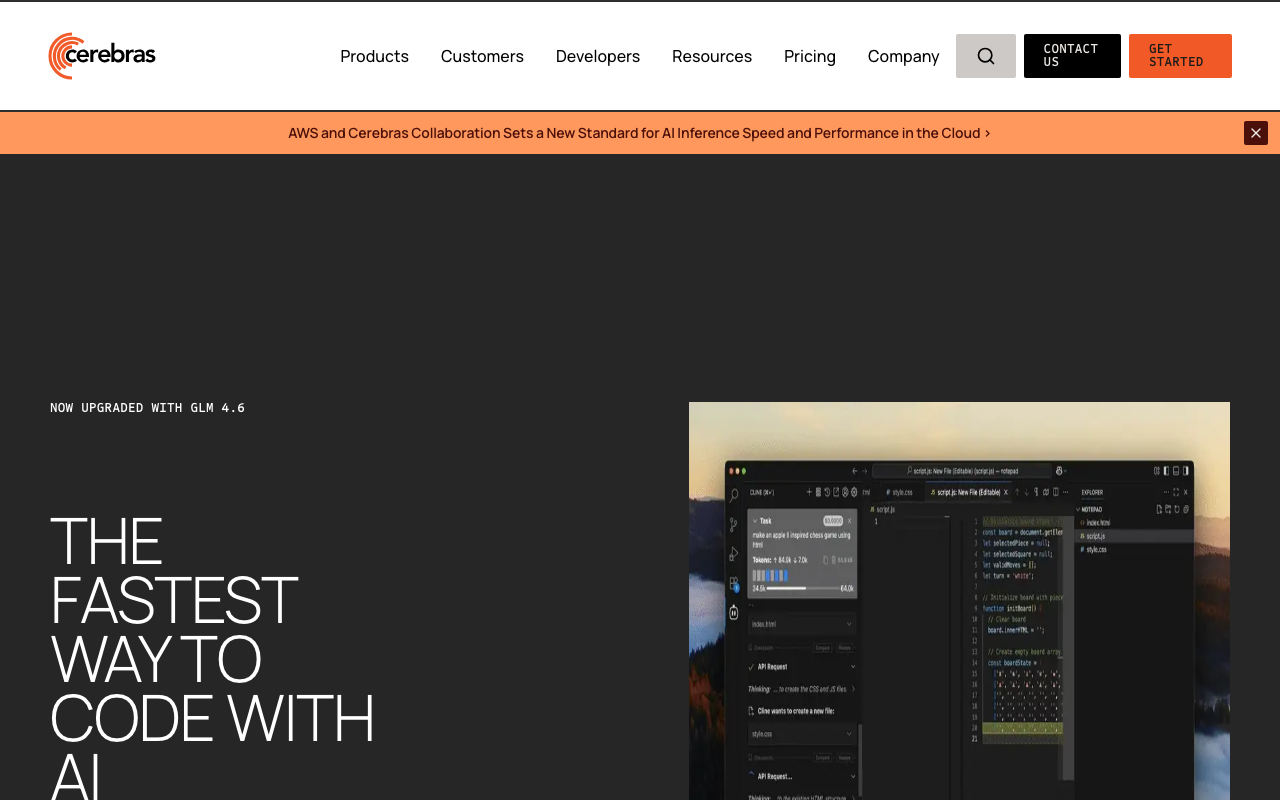Open the site search magnifier button
Screen dimensions: 1280x800
tap(985, 56)
